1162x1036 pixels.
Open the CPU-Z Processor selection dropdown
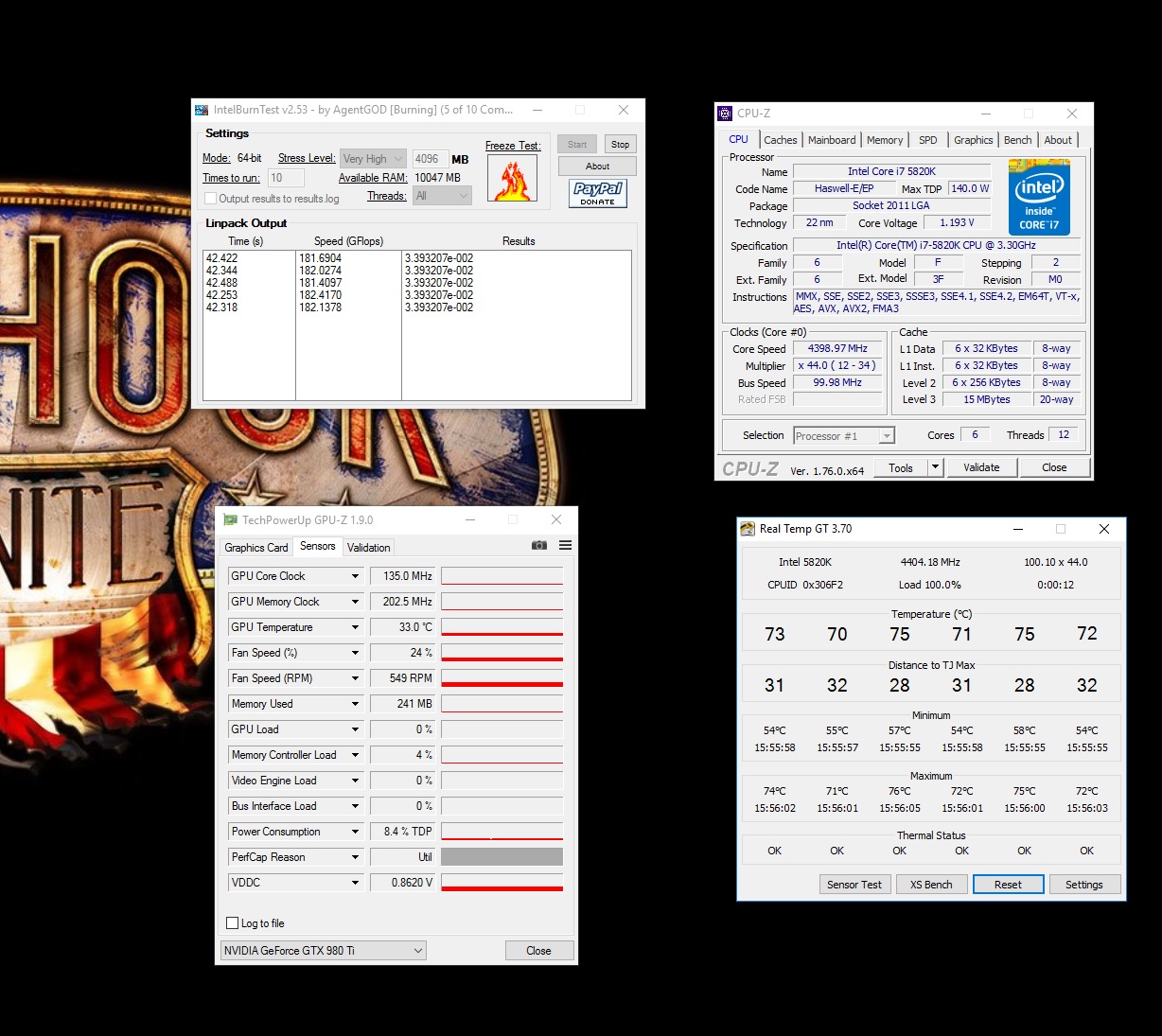click(x=844, y=436)
